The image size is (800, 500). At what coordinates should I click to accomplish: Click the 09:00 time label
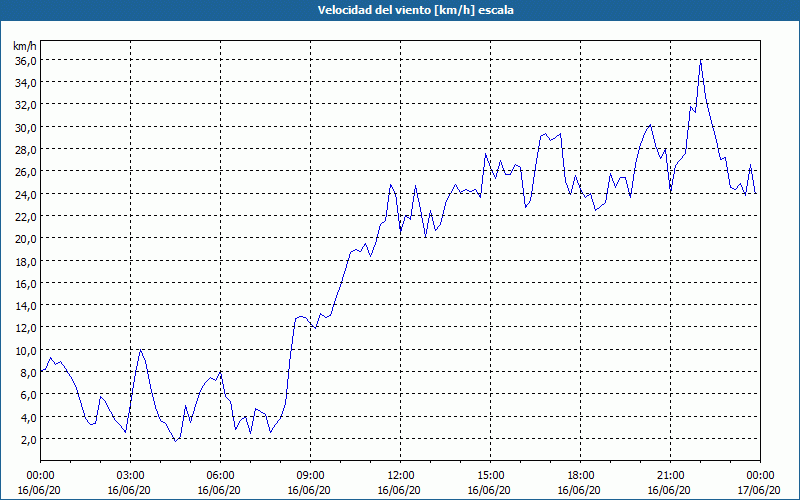[x=311, y=476]
